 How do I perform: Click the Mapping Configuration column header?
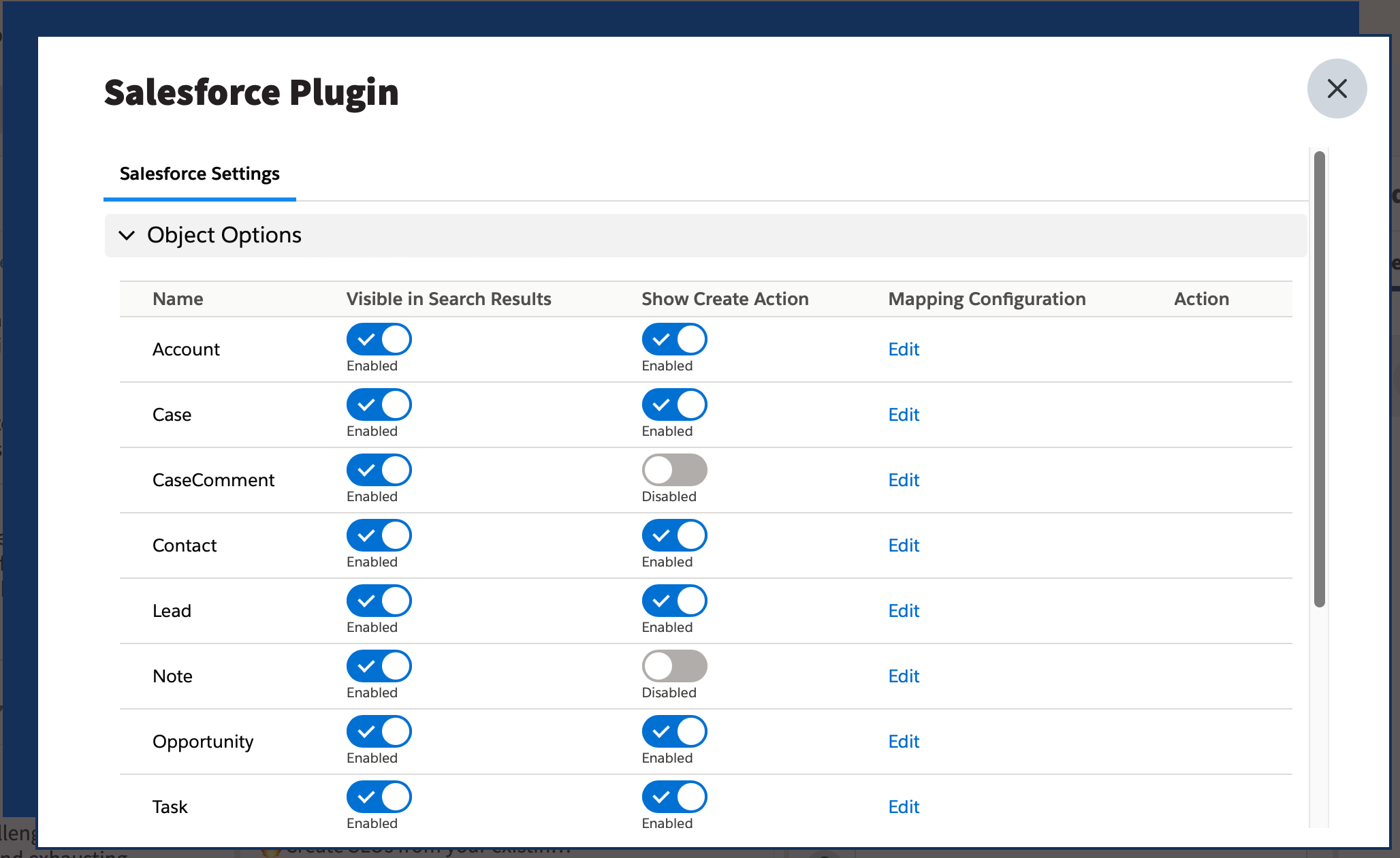click(987, 299)
